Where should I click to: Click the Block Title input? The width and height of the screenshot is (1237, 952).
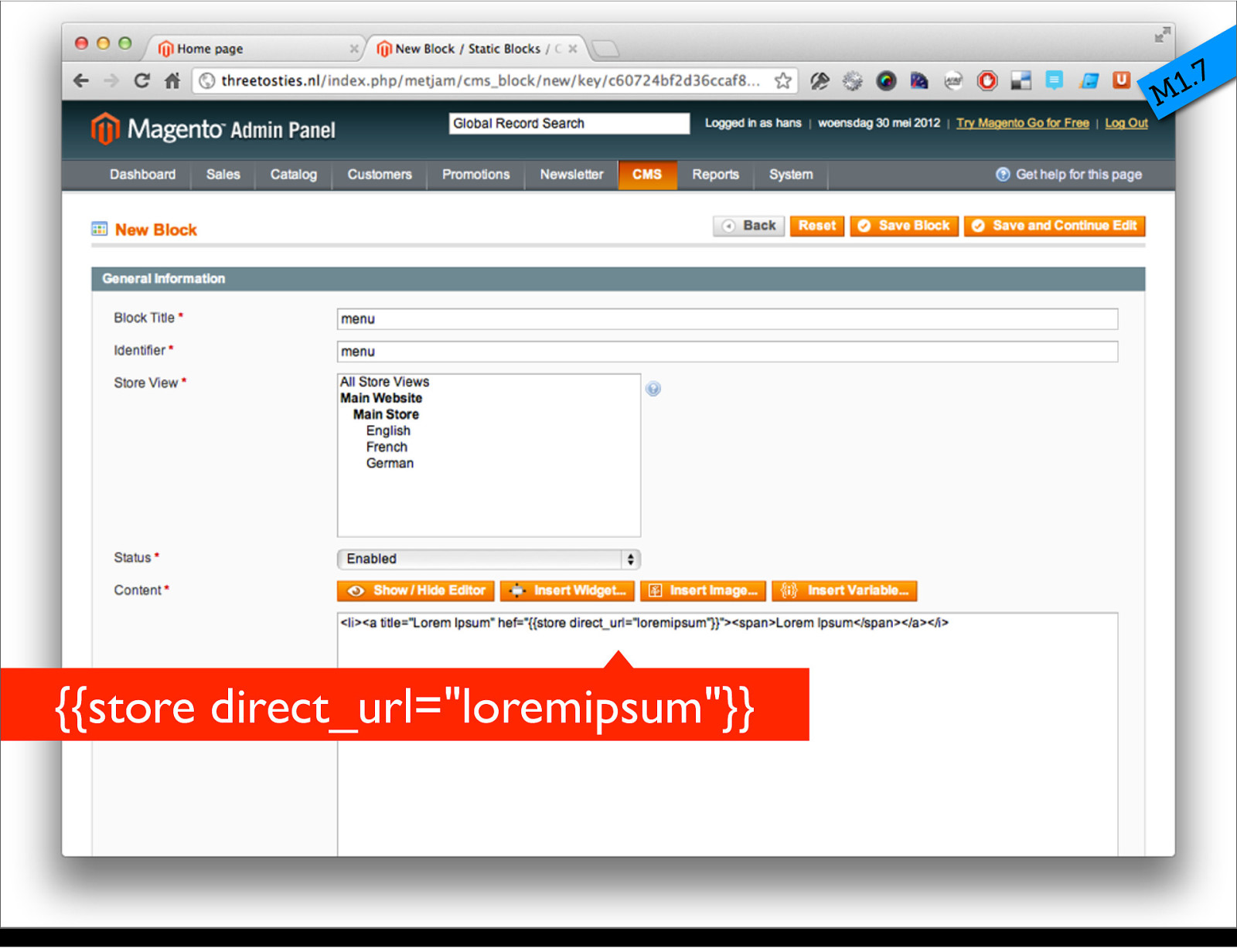point(728,319)
